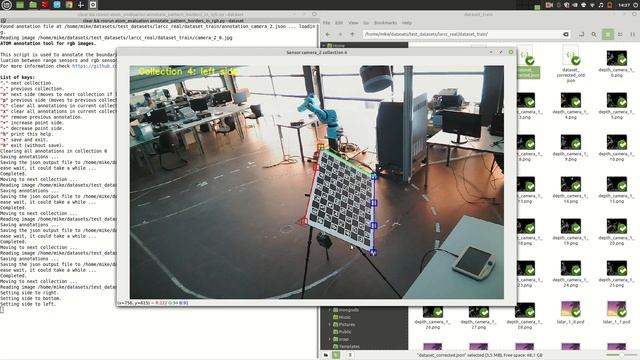The width and height of the screenshot is (640, 360).
Task: Adjust the icon zoom slider
Action: pyautogui.click(x=622, y=355)
